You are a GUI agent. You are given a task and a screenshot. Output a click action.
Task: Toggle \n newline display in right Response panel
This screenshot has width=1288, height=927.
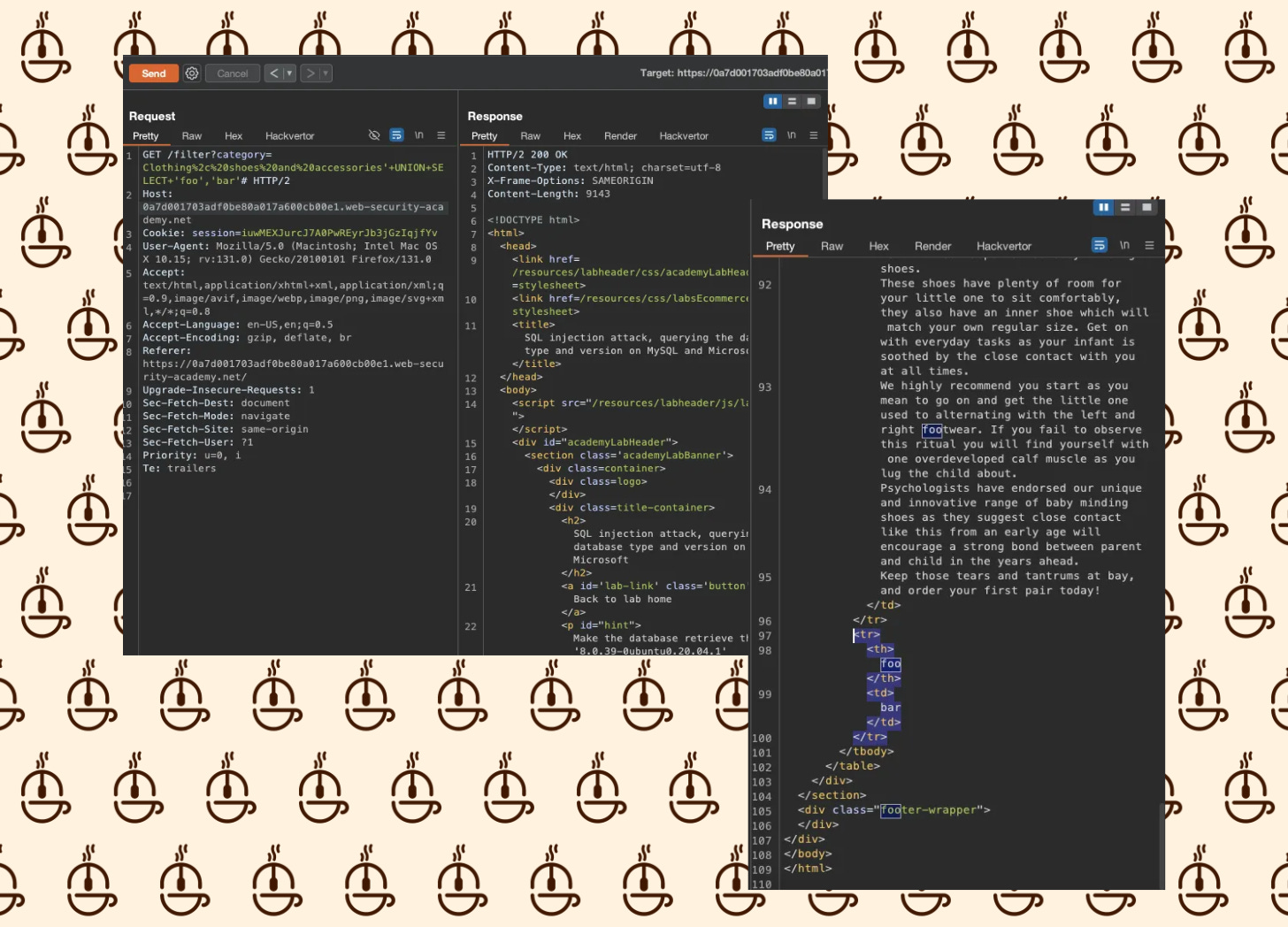coord(1125,245)
